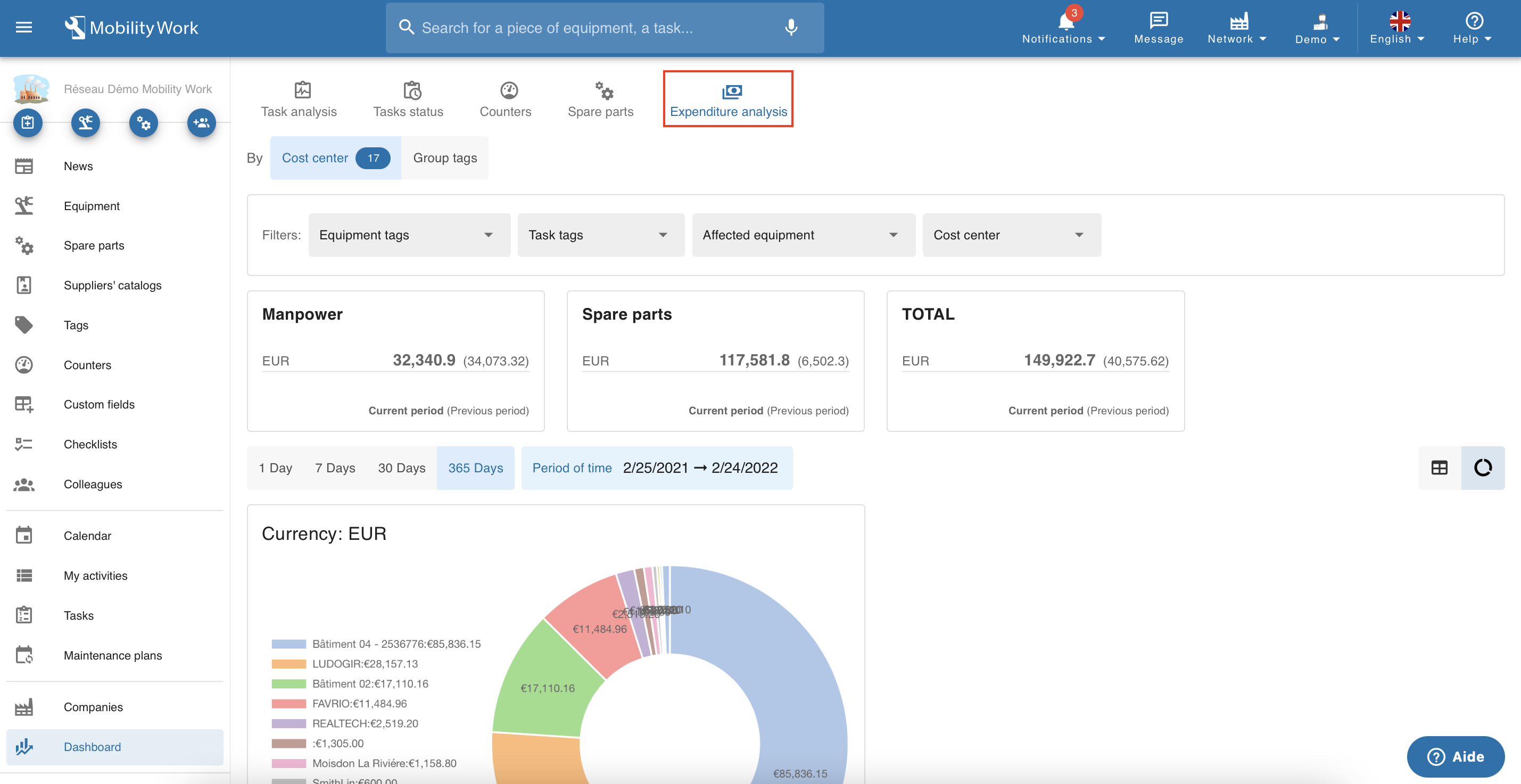Expand the Cost center filter dropdown
This screenshot has width=1521, height=784.
tap(1012, 235)
